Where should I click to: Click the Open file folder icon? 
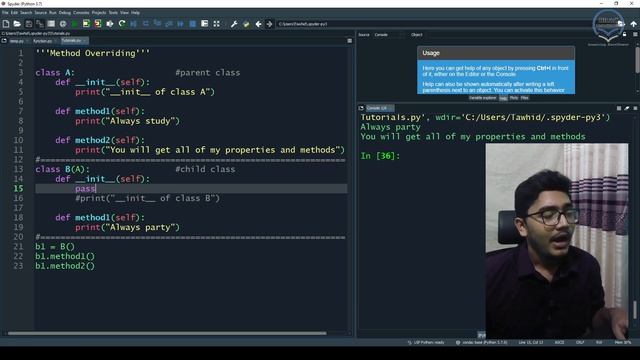coord(17,24)
